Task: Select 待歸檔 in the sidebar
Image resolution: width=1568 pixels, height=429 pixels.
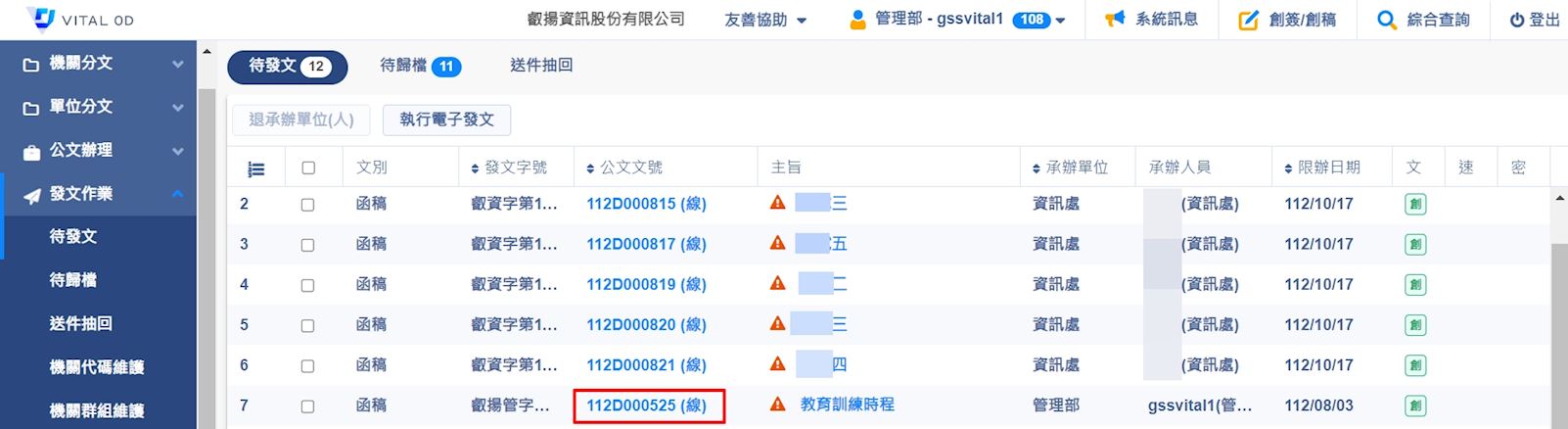Action: point(73,280)
